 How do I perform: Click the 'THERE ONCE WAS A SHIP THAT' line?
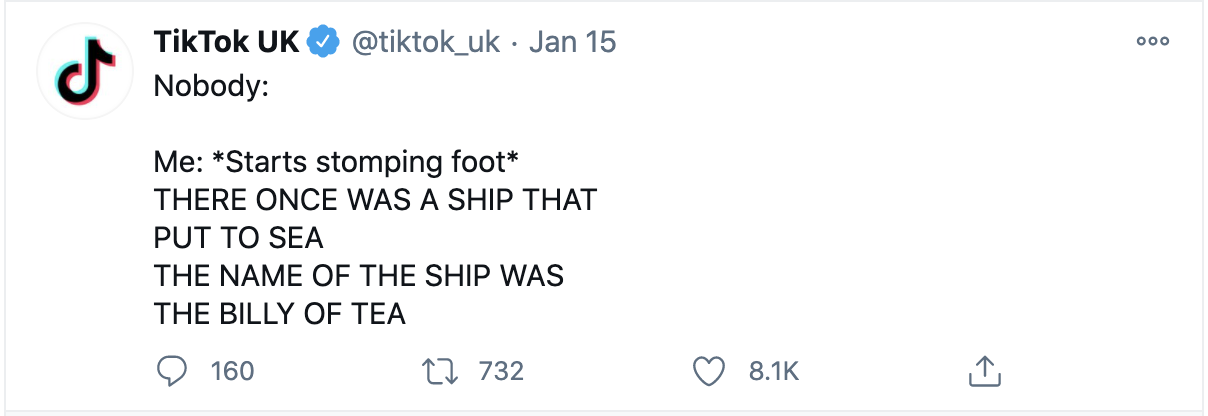tap(375, 200)
